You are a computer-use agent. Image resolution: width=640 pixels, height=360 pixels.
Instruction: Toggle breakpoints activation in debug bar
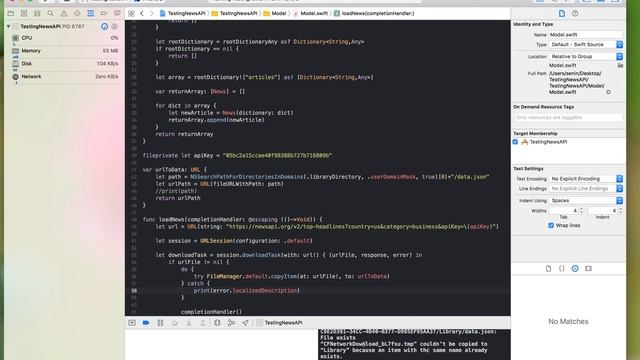point(146,323)
